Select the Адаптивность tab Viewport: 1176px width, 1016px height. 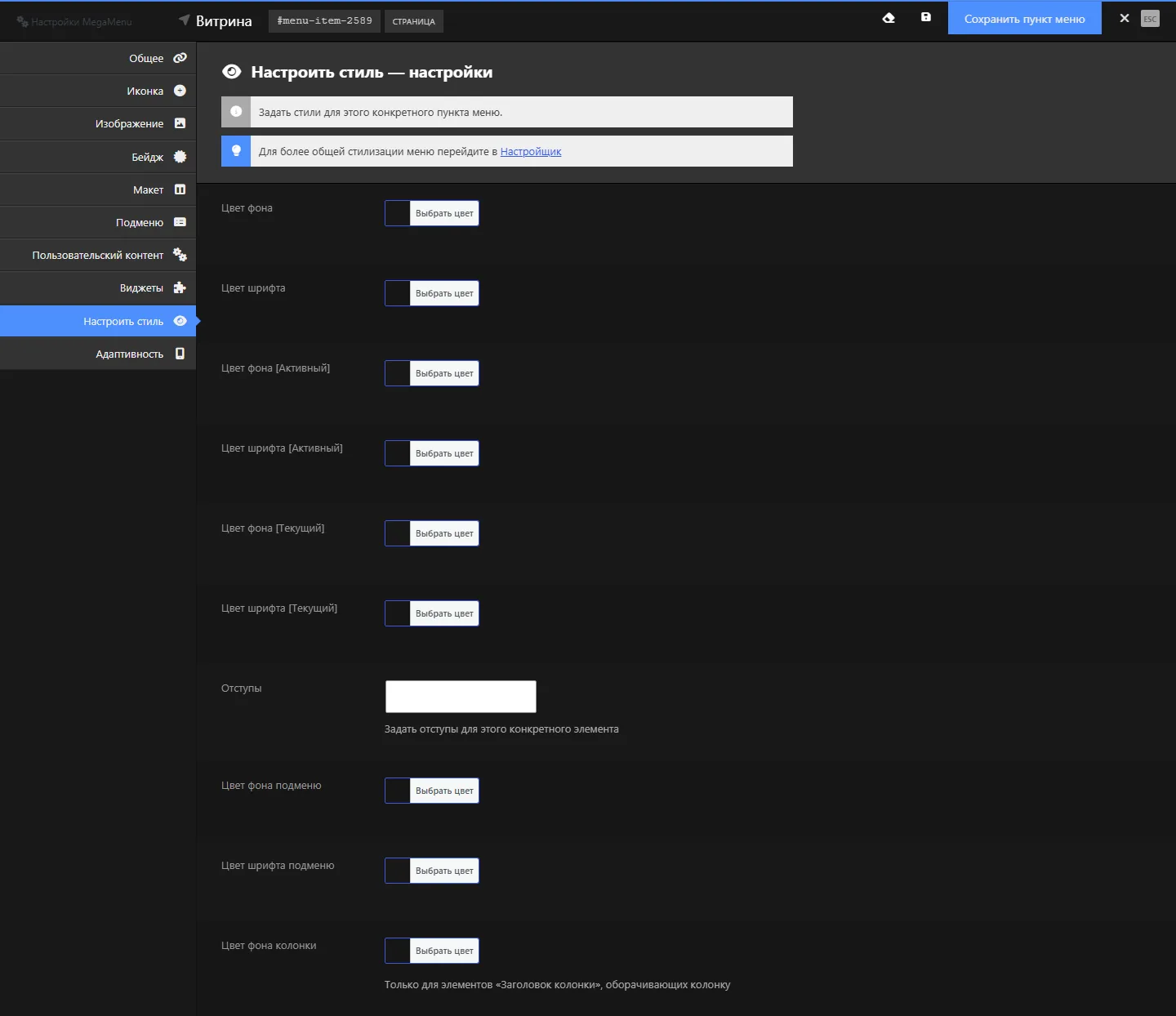click(98, 354)
